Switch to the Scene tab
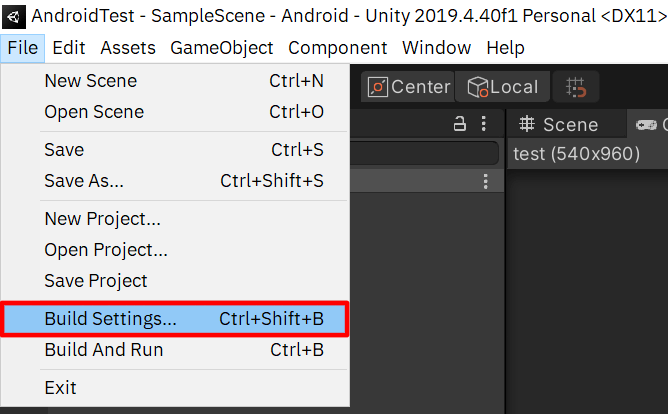This screenshot has width=668, height=414. pyautogui.click(x=559, y=124)
